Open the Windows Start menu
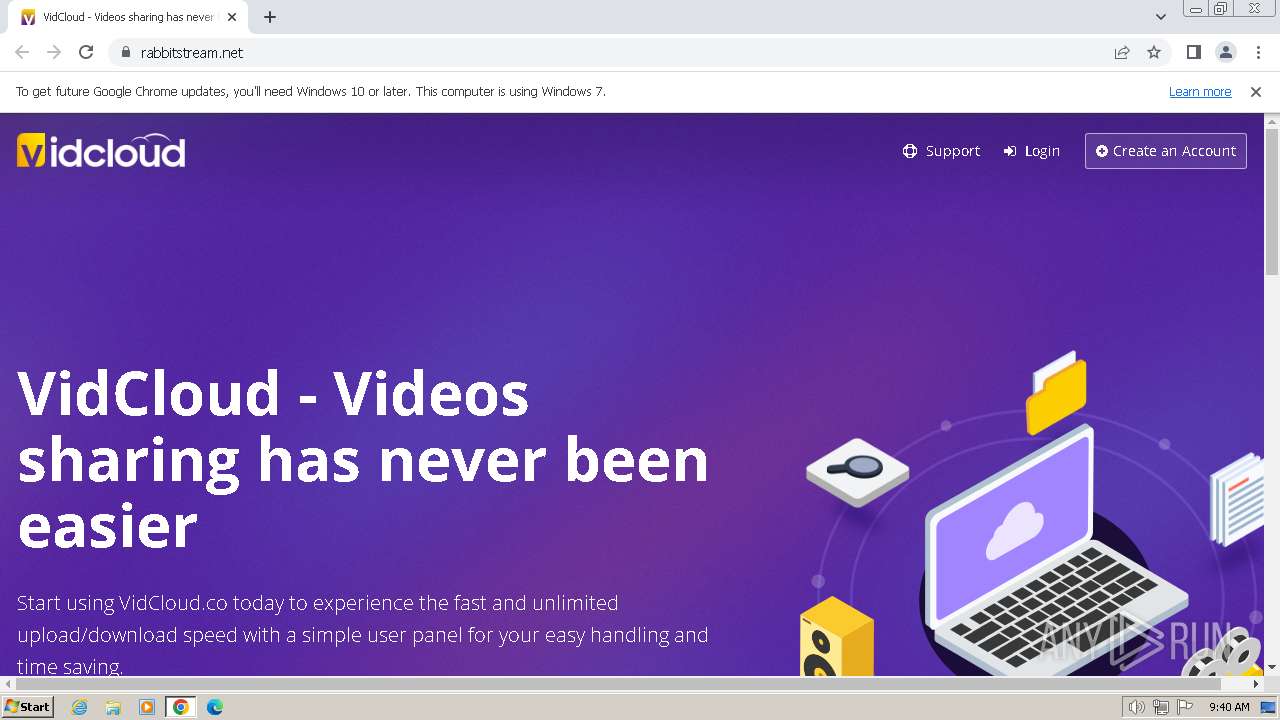The width and height of the screenshot is (1280, 720). (x=27, y=706)
